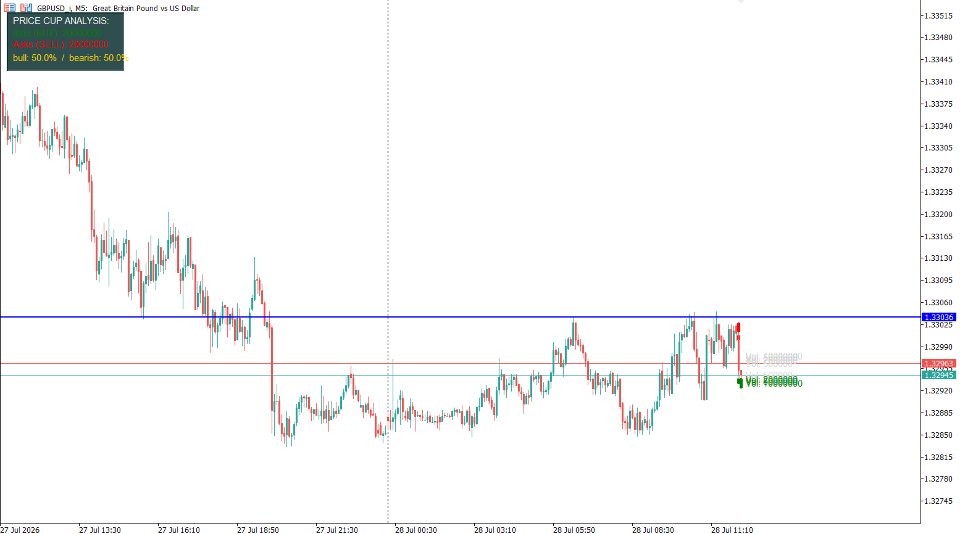The image size is (960, 534).
Task: Click the 28 Jul 11:10 time label
Action: click(x=732, y=530)
